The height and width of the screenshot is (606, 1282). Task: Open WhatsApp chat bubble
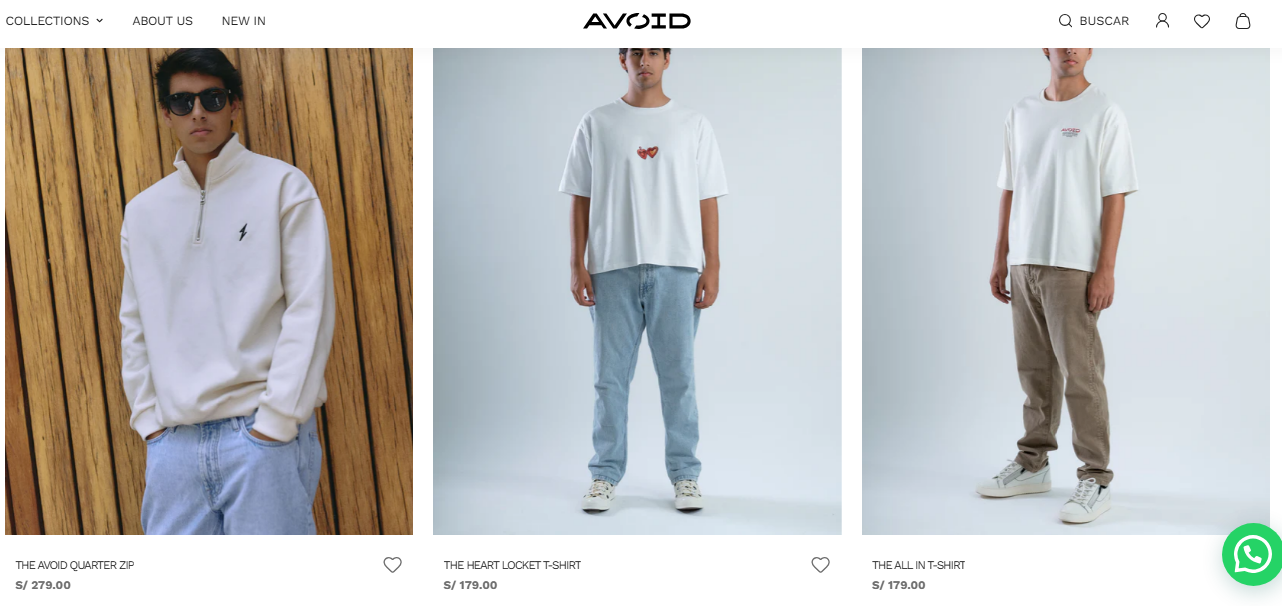tap(1252, 554)
